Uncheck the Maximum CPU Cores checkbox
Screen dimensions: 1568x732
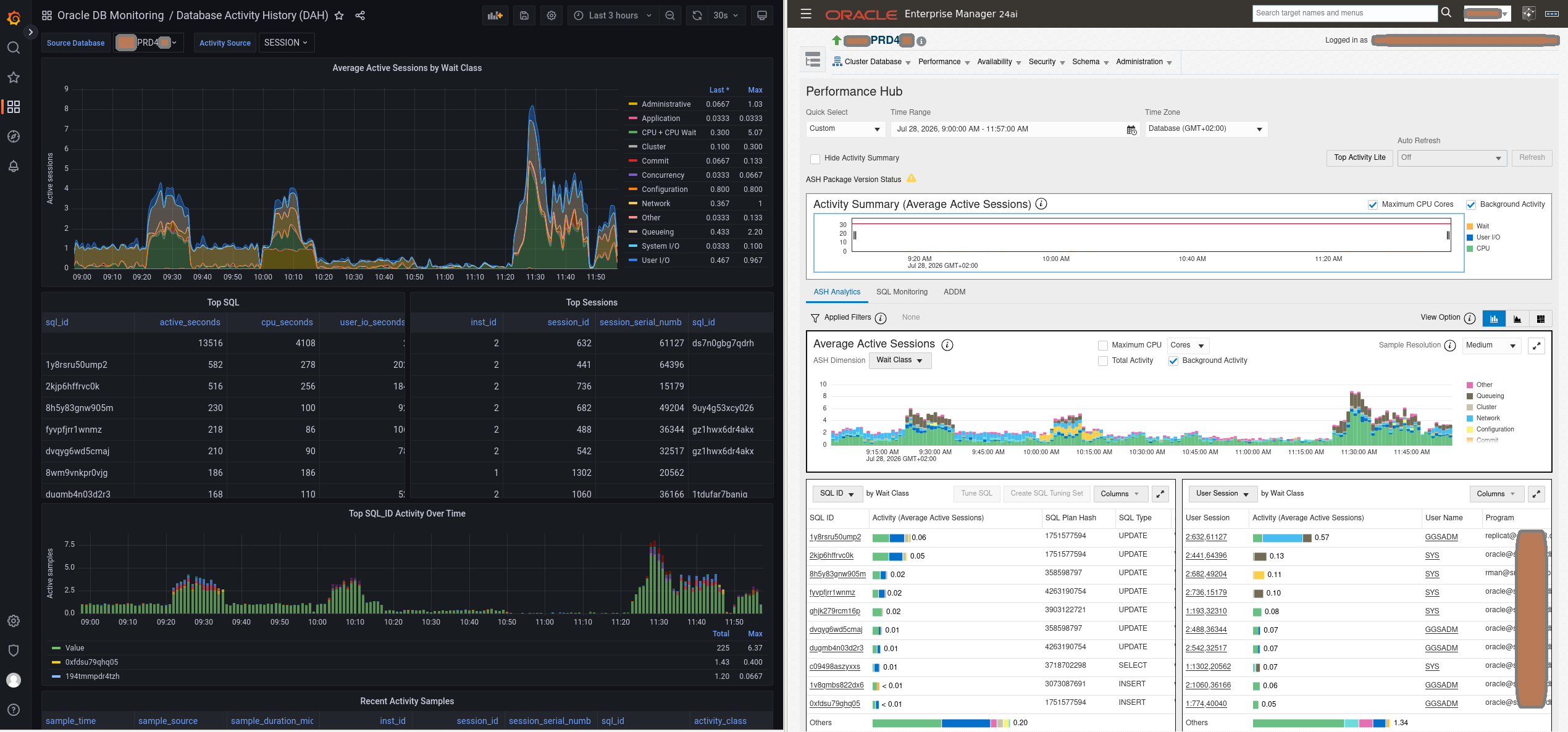[1373, 205]
